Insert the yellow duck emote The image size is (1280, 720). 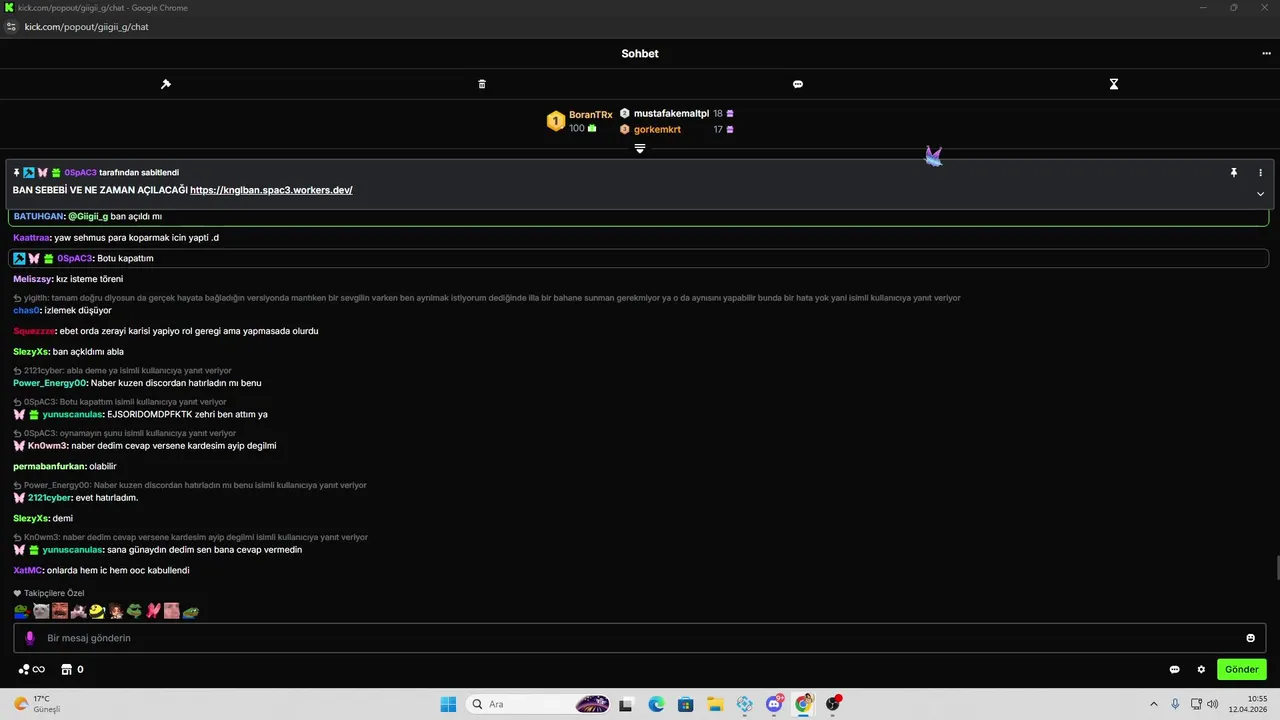[x=97, y=611]
